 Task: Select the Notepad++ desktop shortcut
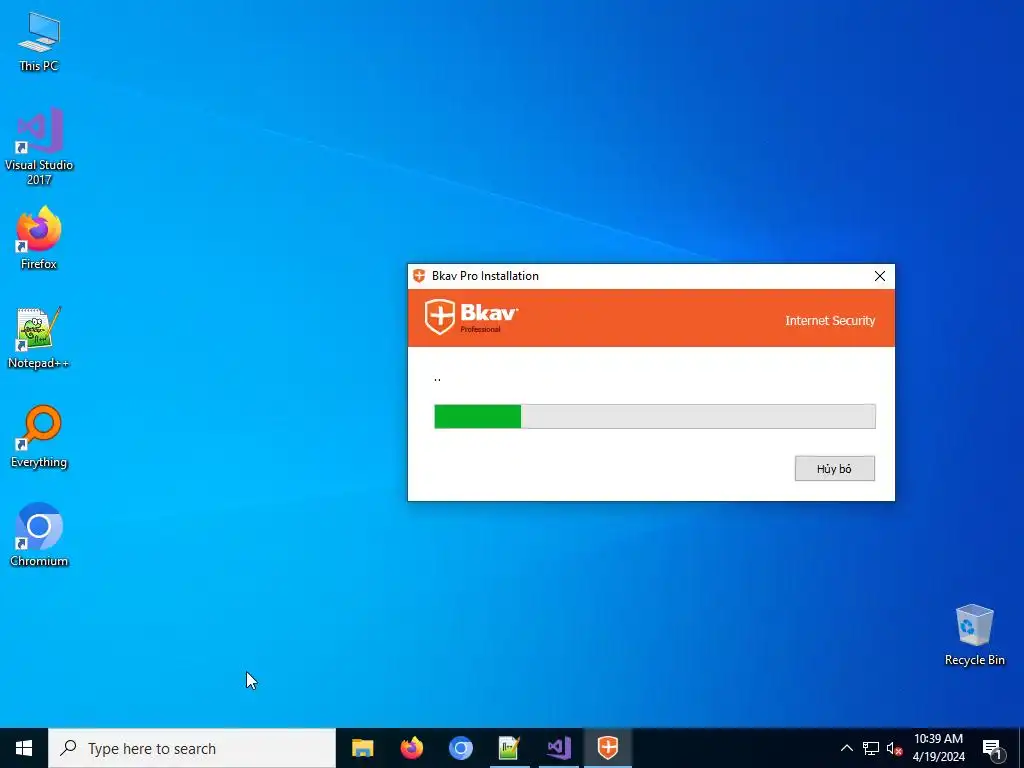[x=39, y=337]
